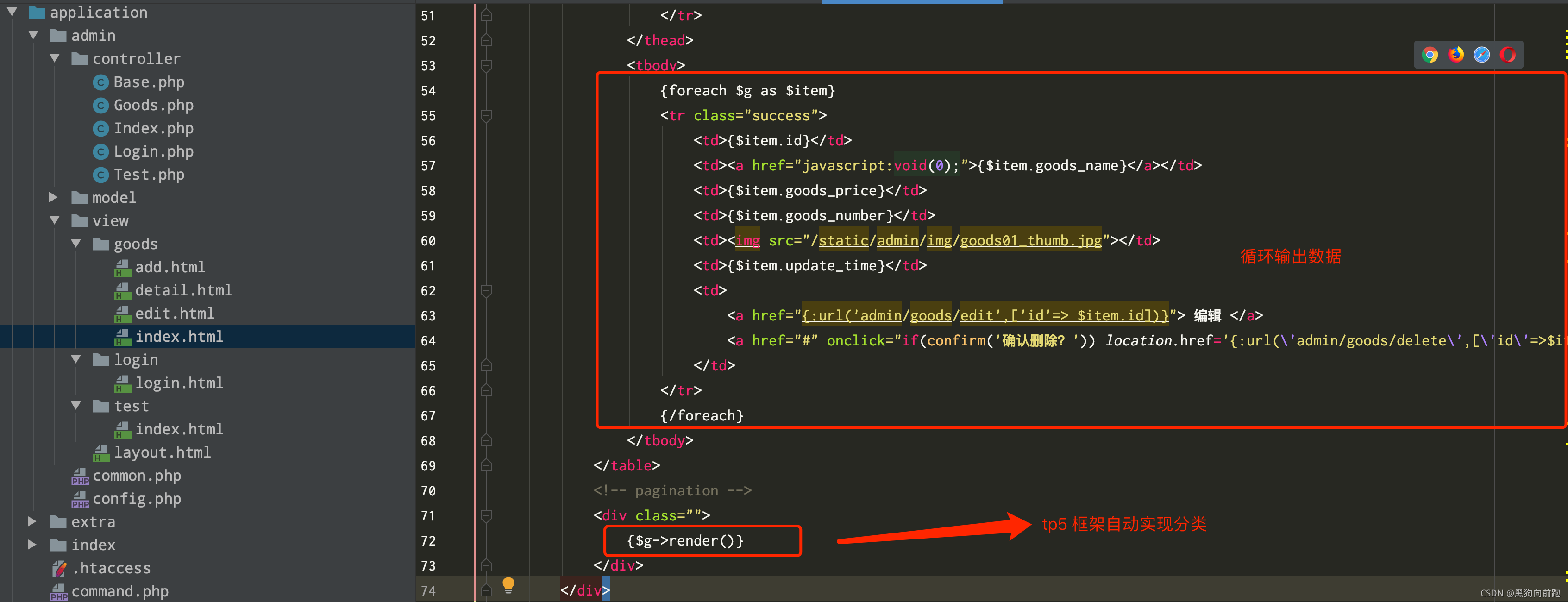Open add.html under goods

170,267
